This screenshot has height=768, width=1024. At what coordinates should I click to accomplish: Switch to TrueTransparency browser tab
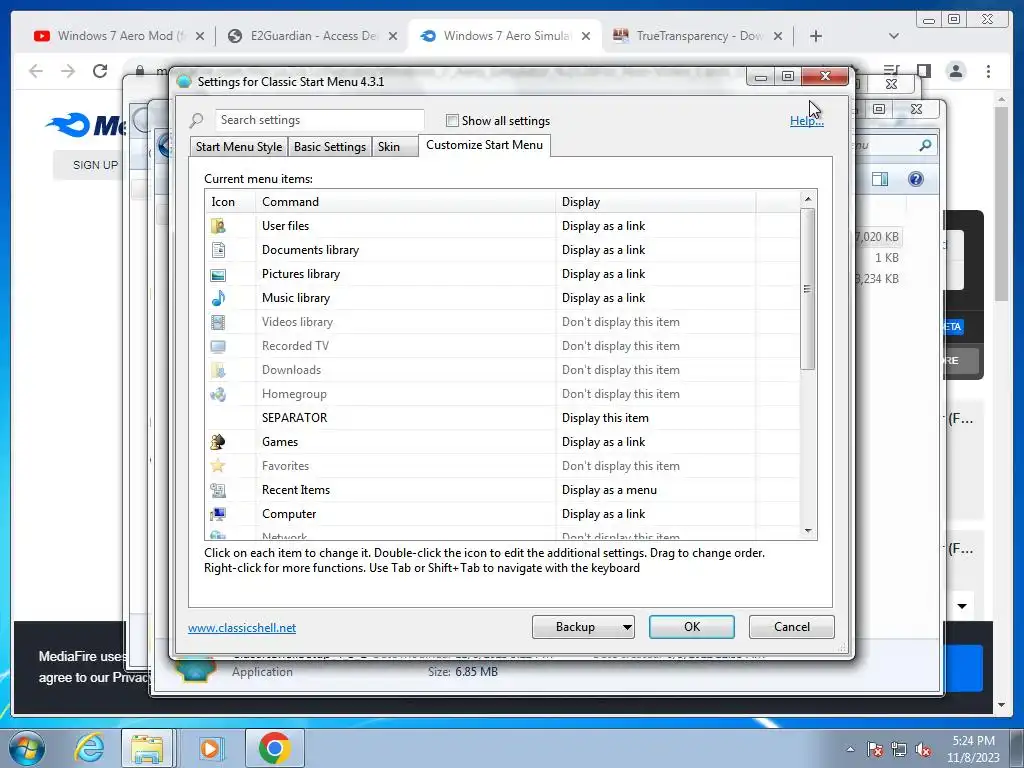[697, 36]
